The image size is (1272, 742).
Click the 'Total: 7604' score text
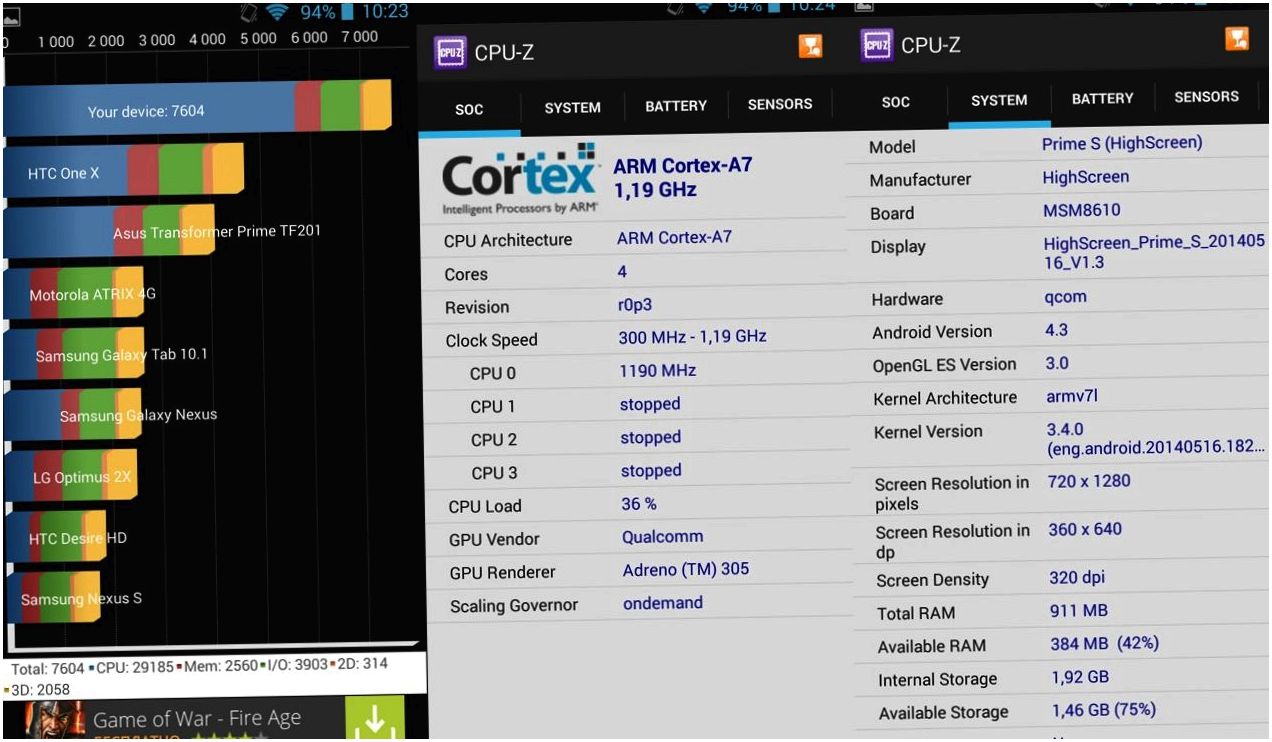[49, 668]
